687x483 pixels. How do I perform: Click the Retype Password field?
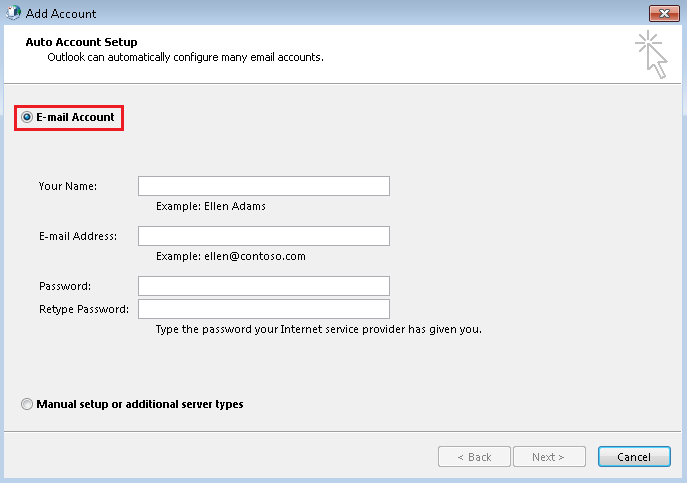(264, 309)
